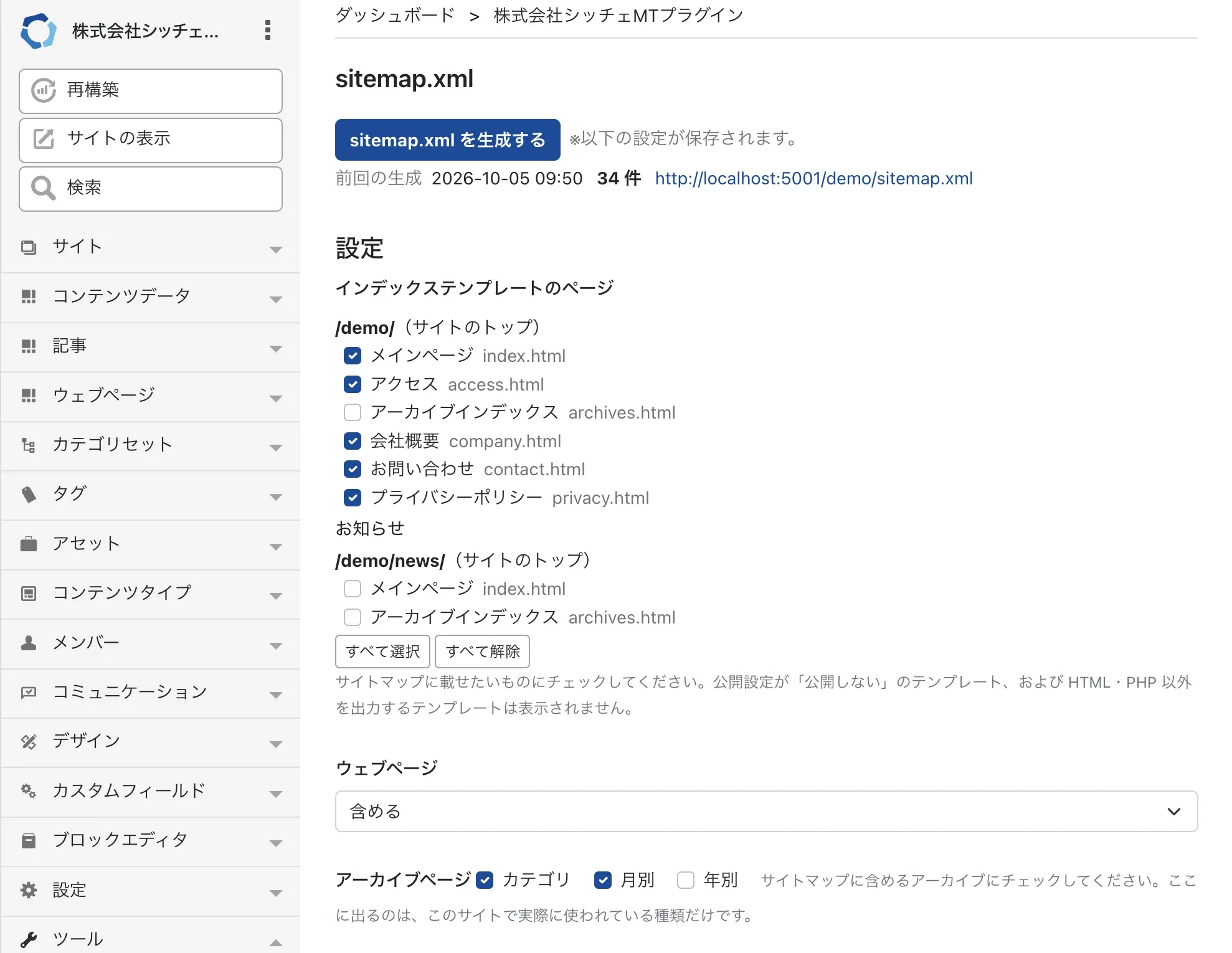Click the magnifier icon beside 検索

[44, 187]
